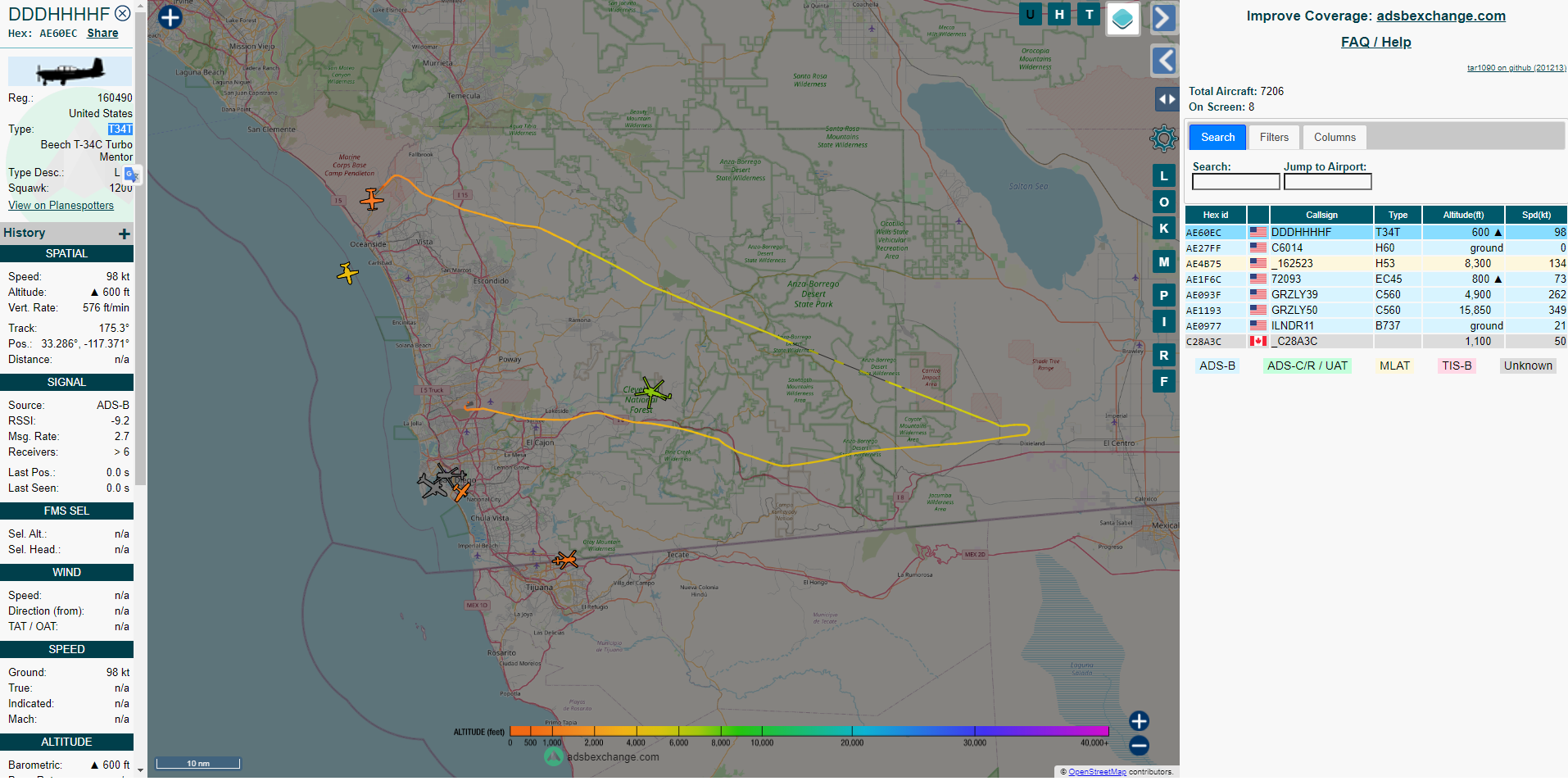Focus the Search input field
Viewport: 1568px width, 781px height.
(1235, 182)
